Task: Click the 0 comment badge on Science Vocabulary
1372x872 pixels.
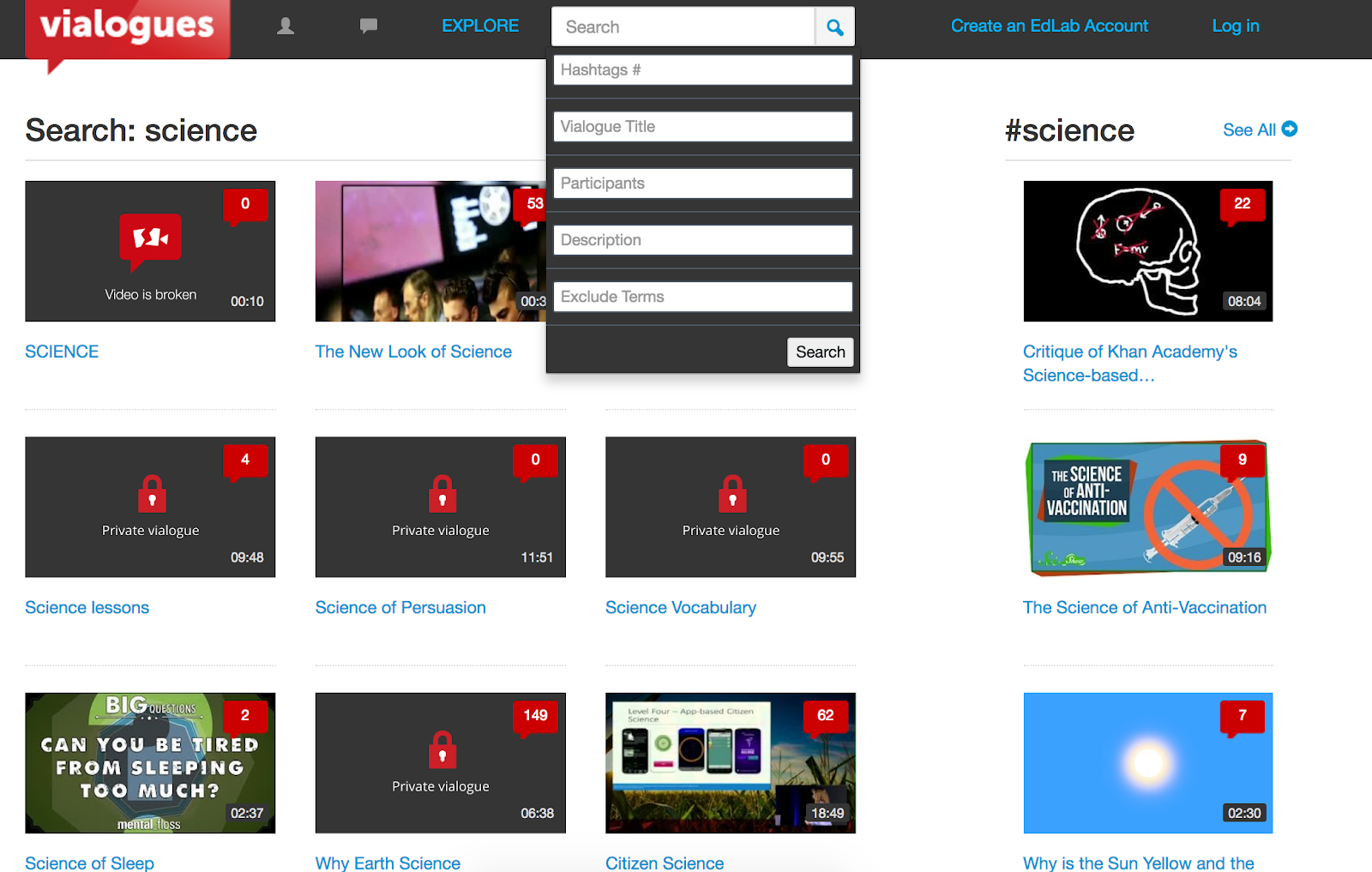Action: 826,461
